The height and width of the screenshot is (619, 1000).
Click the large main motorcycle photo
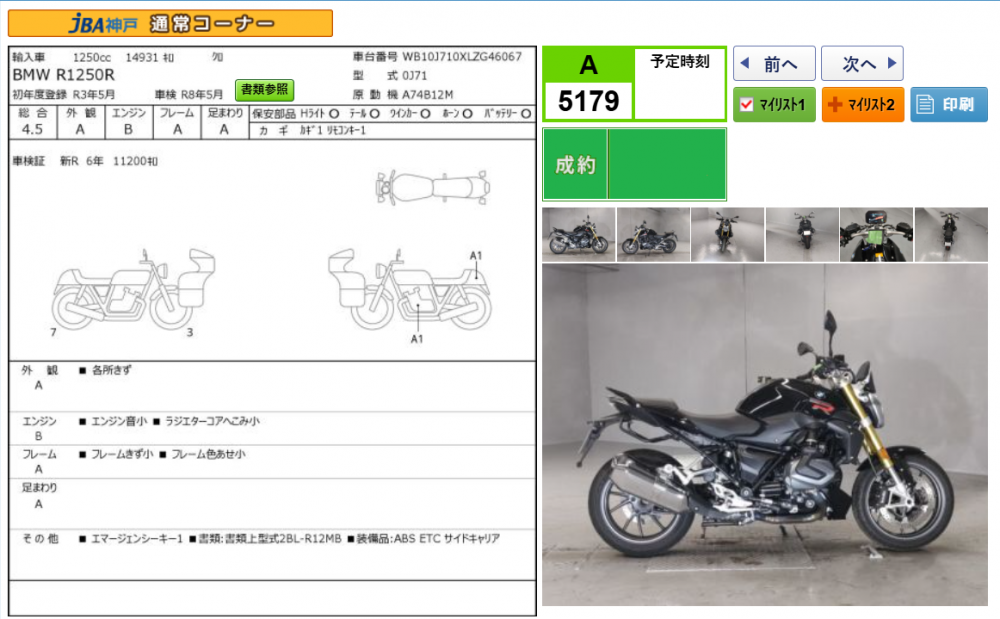click(765, 435)
